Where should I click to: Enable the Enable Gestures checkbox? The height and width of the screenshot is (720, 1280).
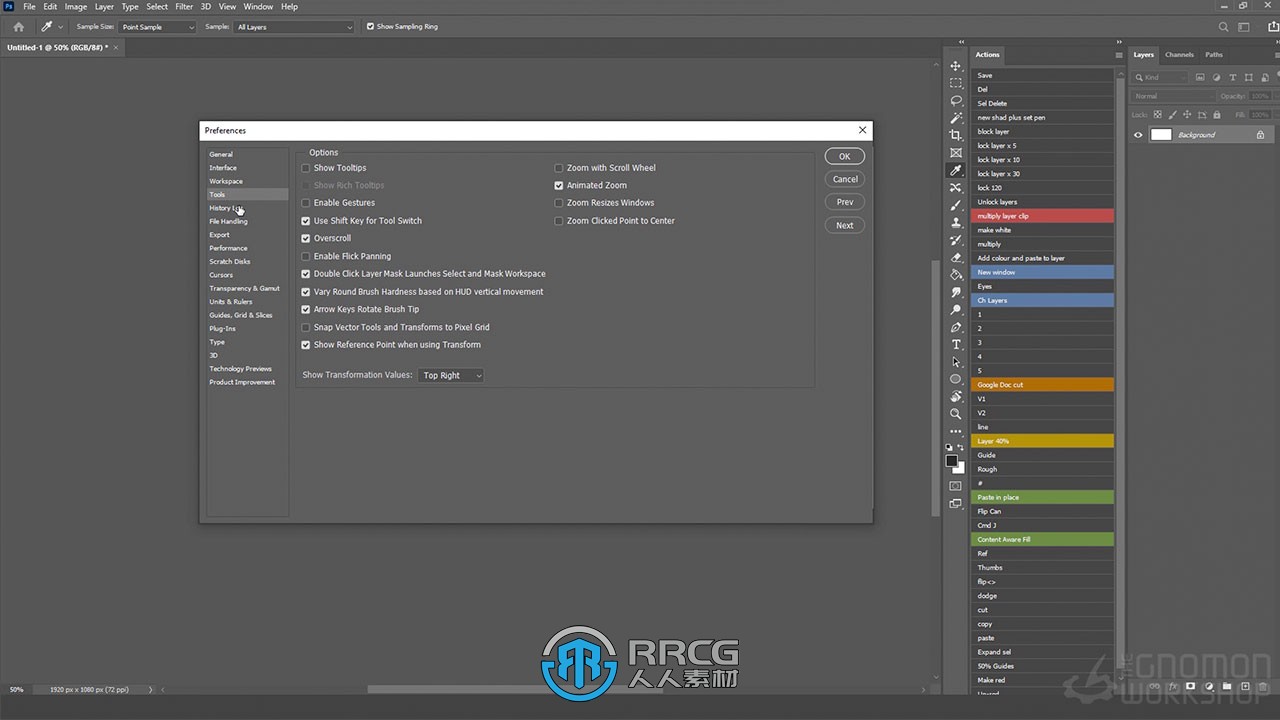pos(306,203)
